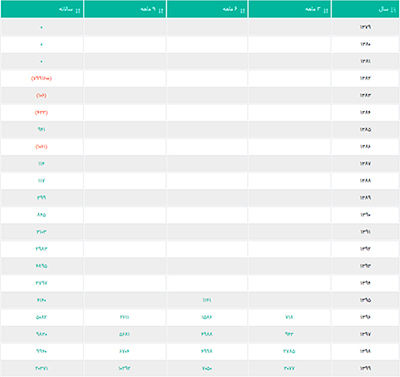Select the year cell 1386
Viewport: 400px width, 377px height.
(365, 147)
